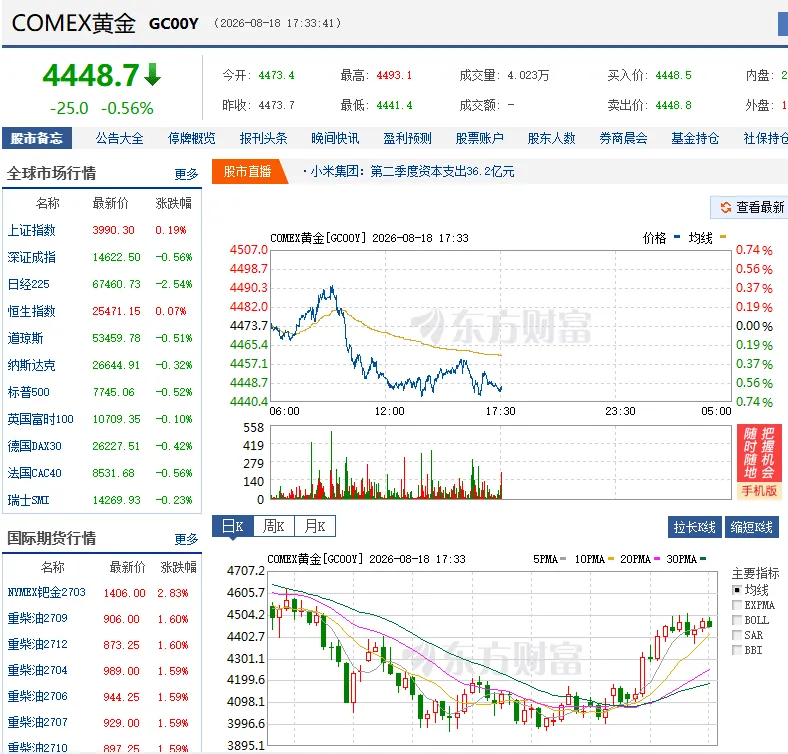Viewport: 788px width, 754px height.
Task: Open the 日经225 link
Action: click(28, 285)
